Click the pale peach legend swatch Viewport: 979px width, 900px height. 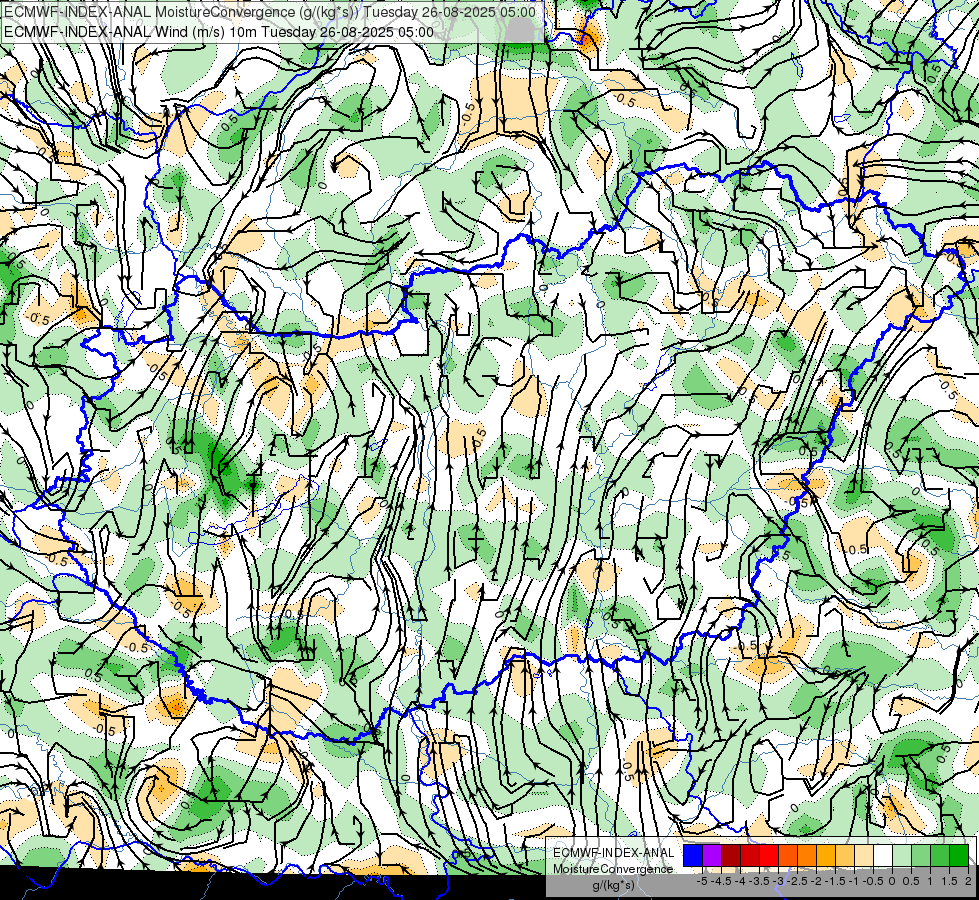coord(864,855)
